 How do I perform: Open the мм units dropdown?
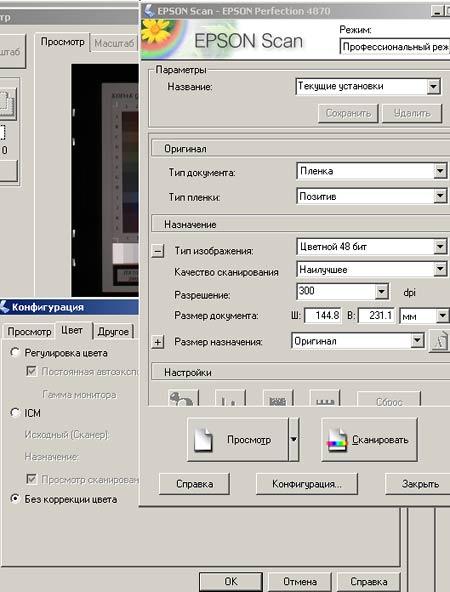pyautogui.click(x=442, y=315)
